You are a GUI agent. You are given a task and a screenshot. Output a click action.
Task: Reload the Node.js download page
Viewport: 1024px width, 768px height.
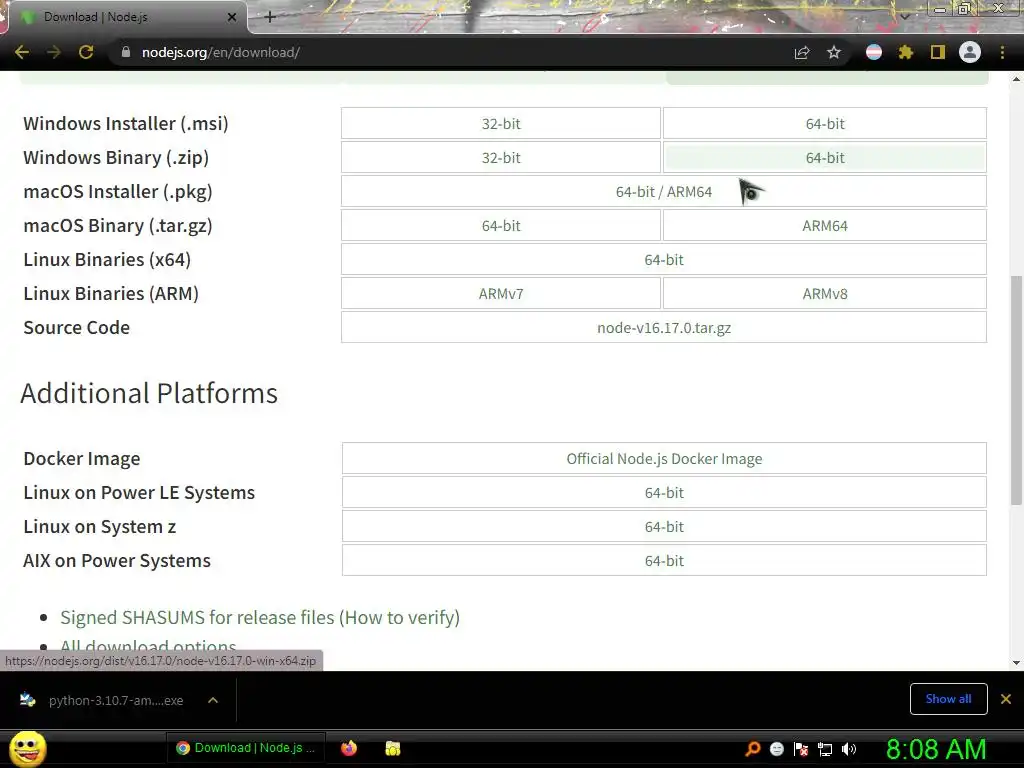click(x=86, y=52)
